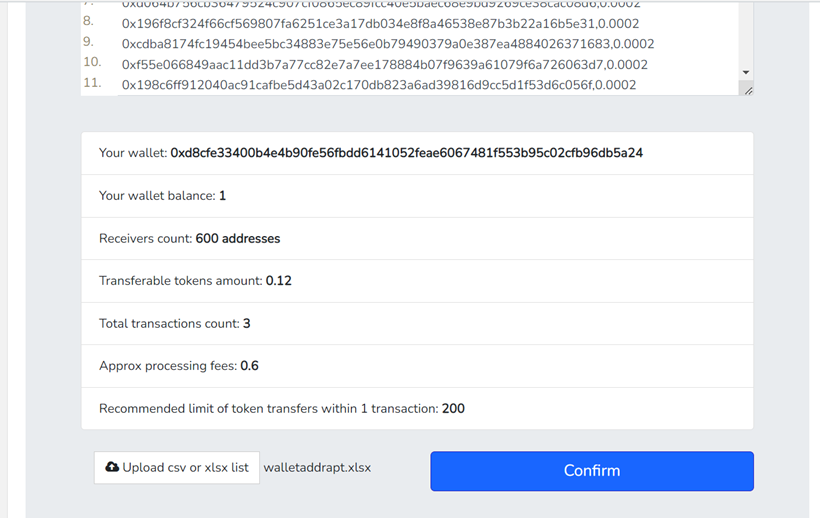
Task: Click the Confirm button
Action: click(x=591, y=470)
